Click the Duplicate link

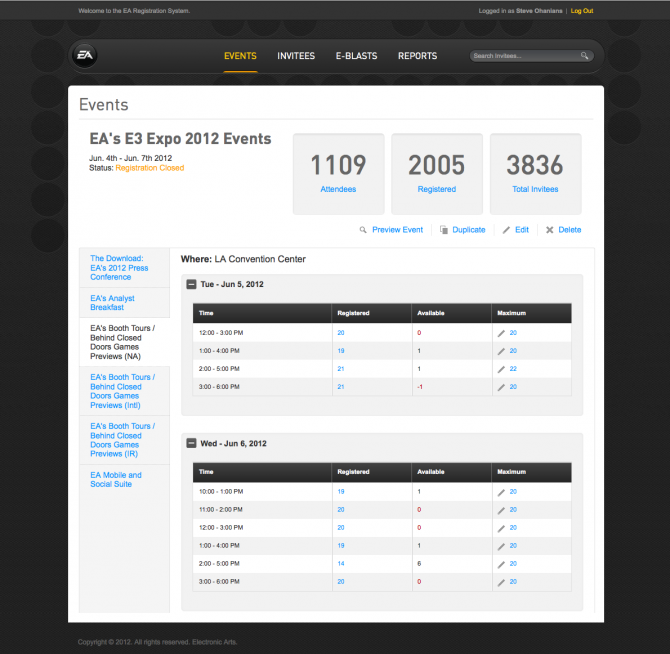pos(469,230)
